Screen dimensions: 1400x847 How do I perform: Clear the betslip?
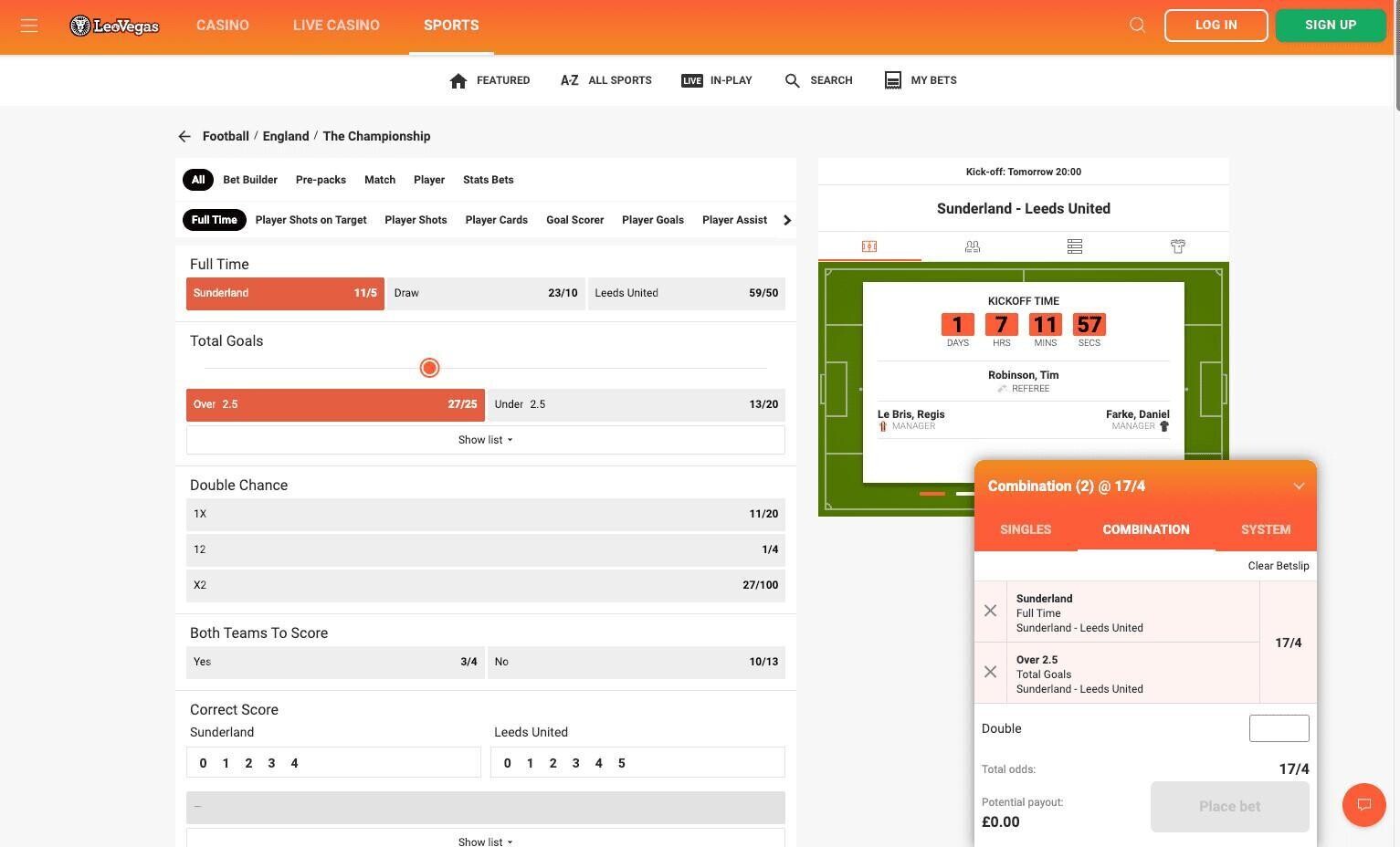(x=1279, y=566)
